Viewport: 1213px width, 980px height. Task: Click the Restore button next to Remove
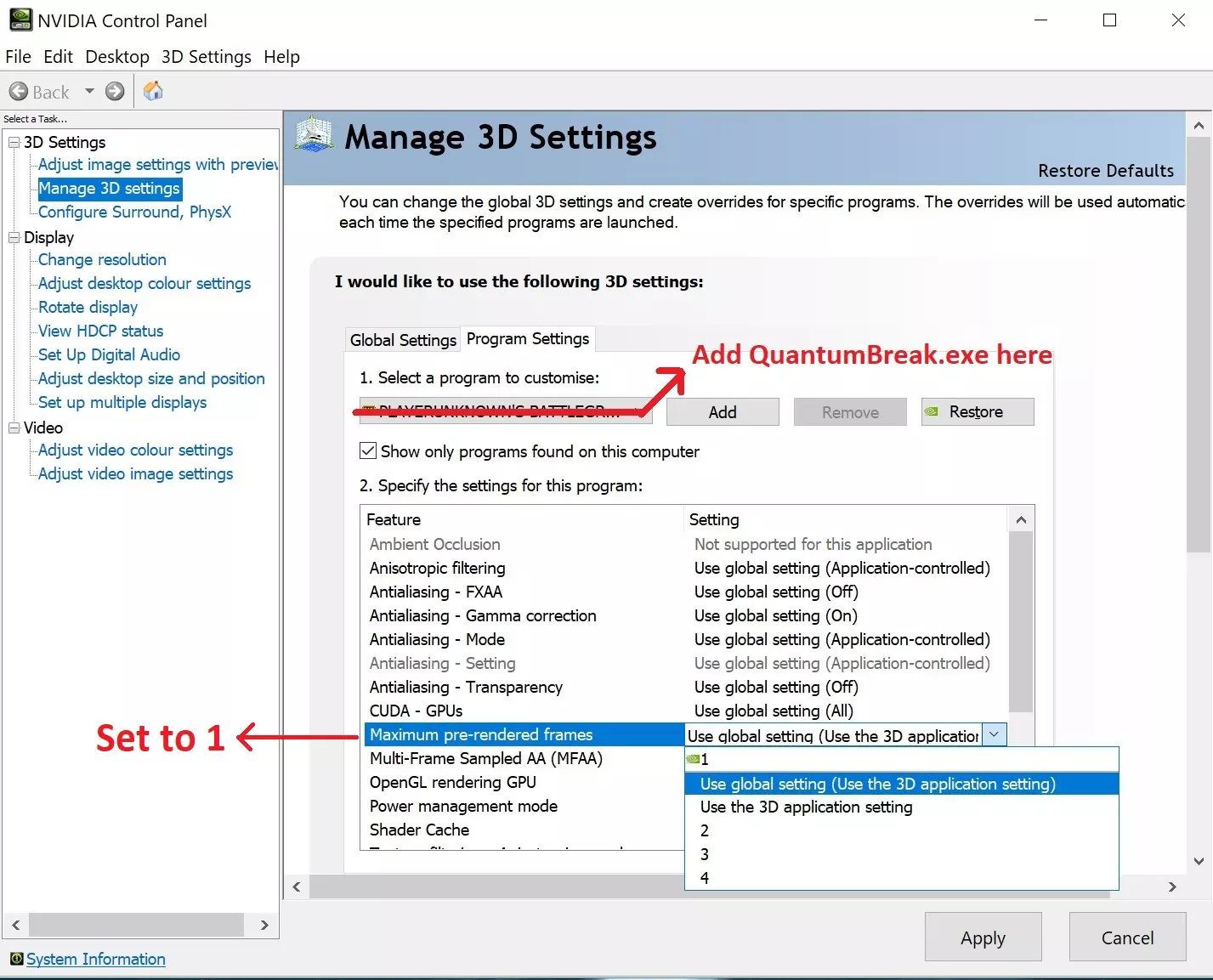[x=978, y=412]
